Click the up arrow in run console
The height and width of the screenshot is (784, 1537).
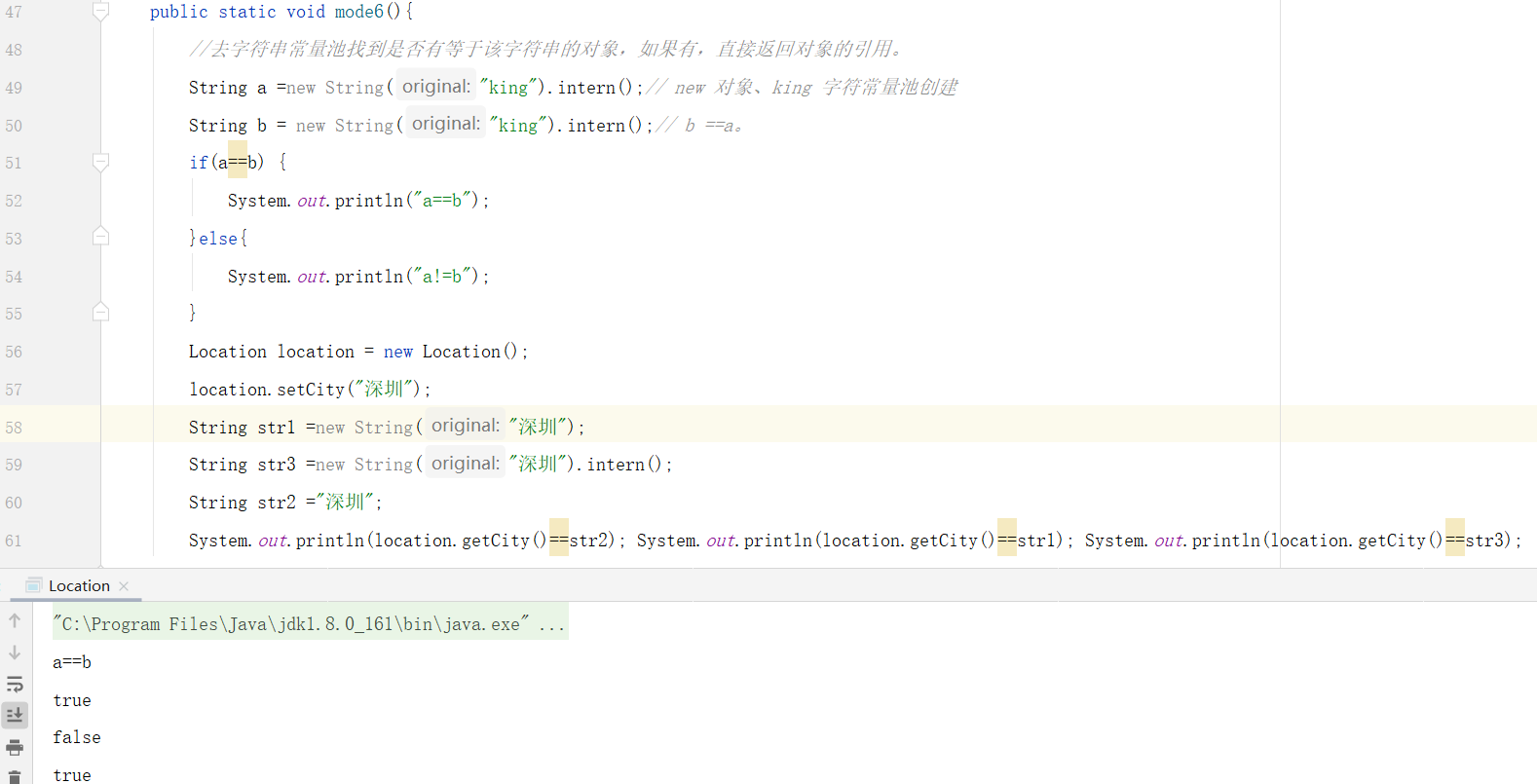[15, 620]
